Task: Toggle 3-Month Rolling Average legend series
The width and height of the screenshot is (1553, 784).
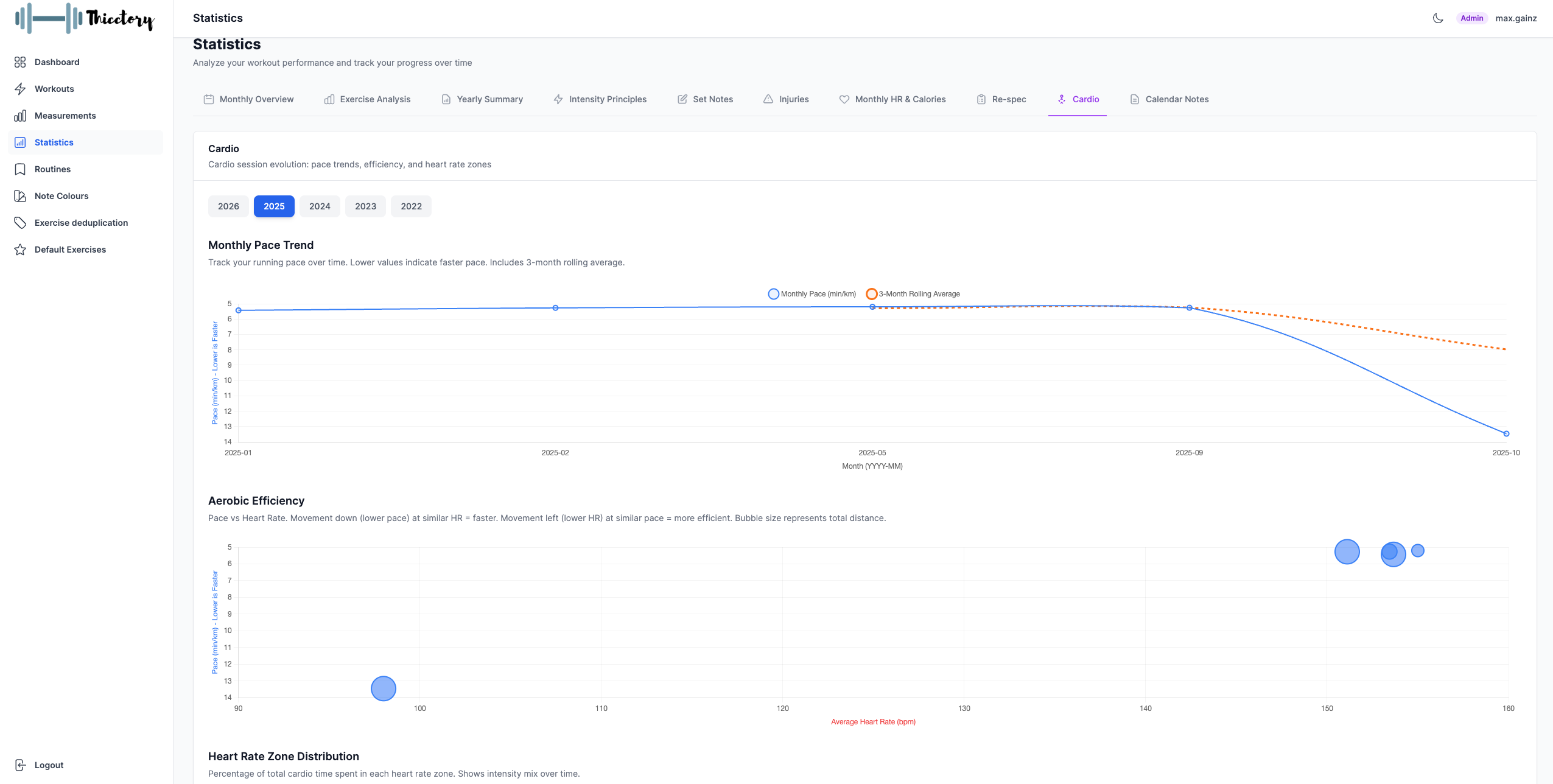Action: pyautogui.click(x=913, y=294)
